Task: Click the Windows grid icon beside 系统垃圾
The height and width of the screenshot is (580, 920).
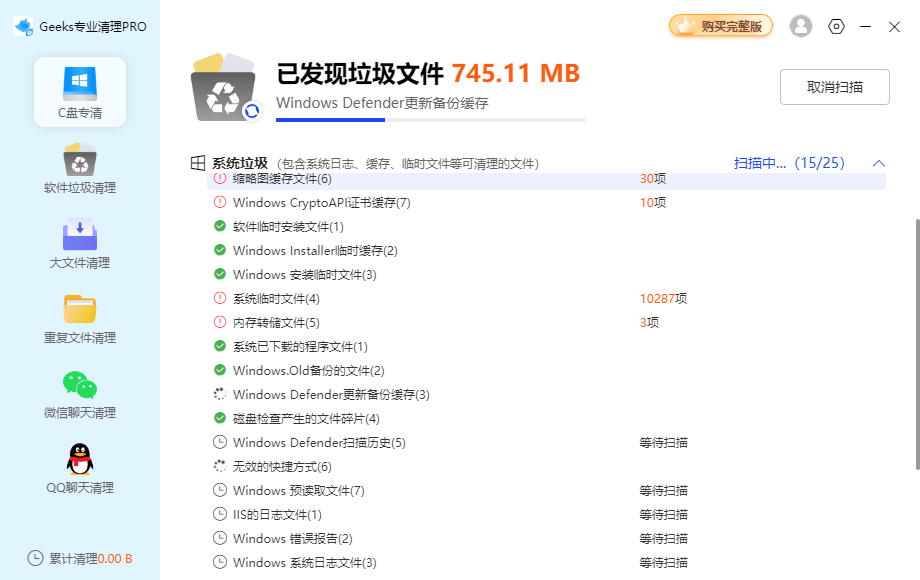Action: (x=198, y=163)
